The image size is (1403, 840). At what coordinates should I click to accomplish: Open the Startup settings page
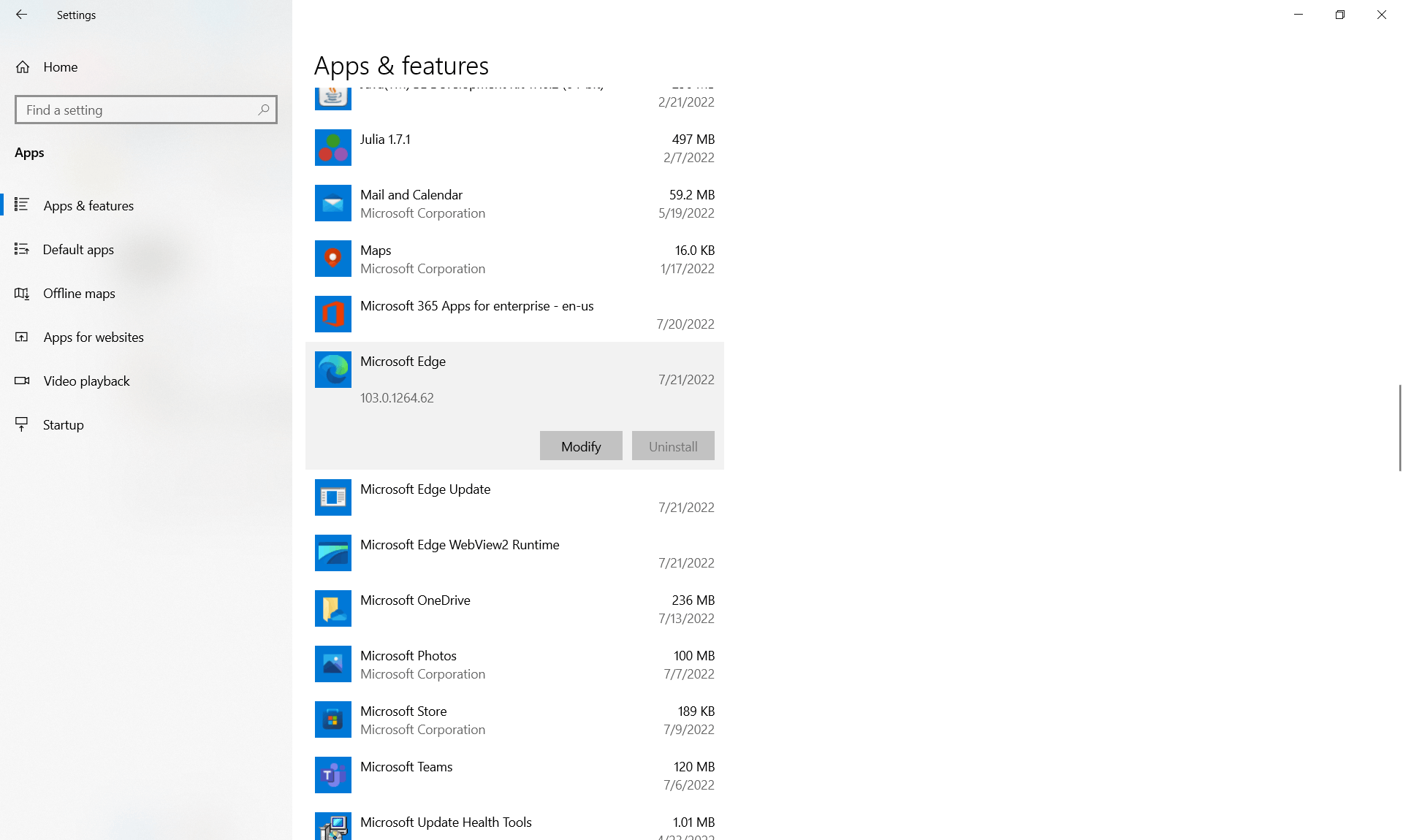[63, 425]
